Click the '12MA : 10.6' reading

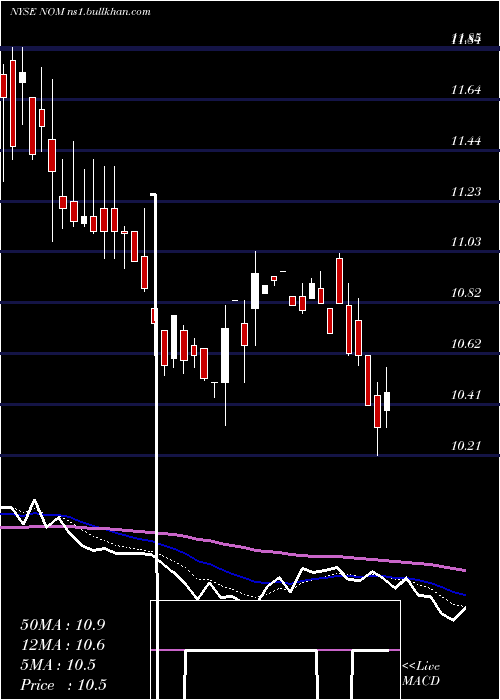63,645
